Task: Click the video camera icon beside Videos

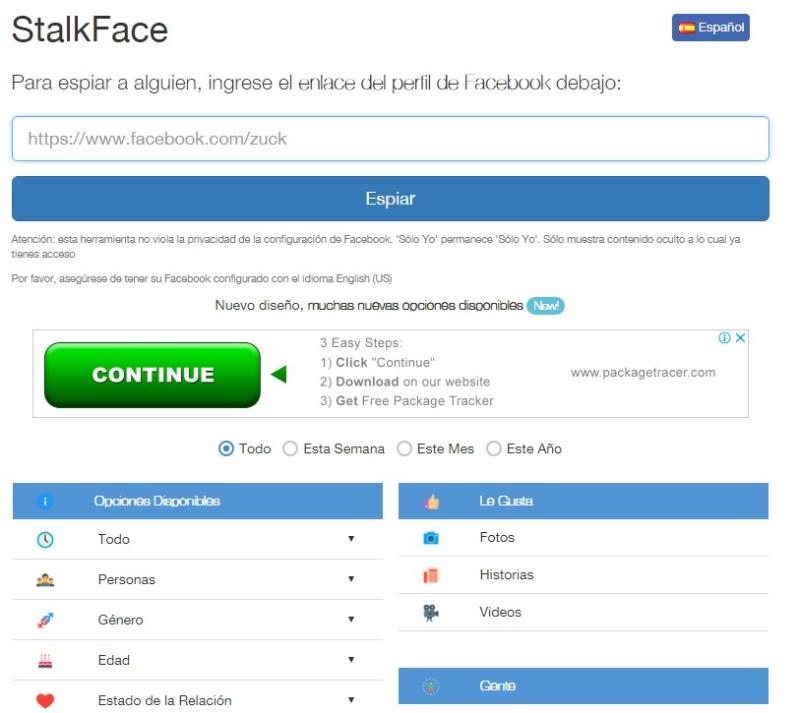Action: click(x=431, y=612)
